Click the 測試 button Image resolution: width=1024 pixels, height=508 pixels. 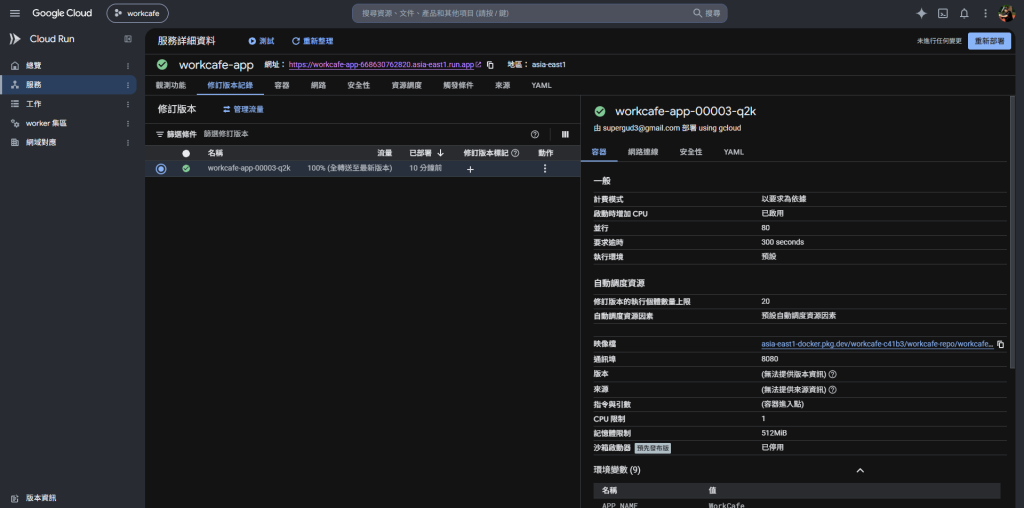coord(261,41)
